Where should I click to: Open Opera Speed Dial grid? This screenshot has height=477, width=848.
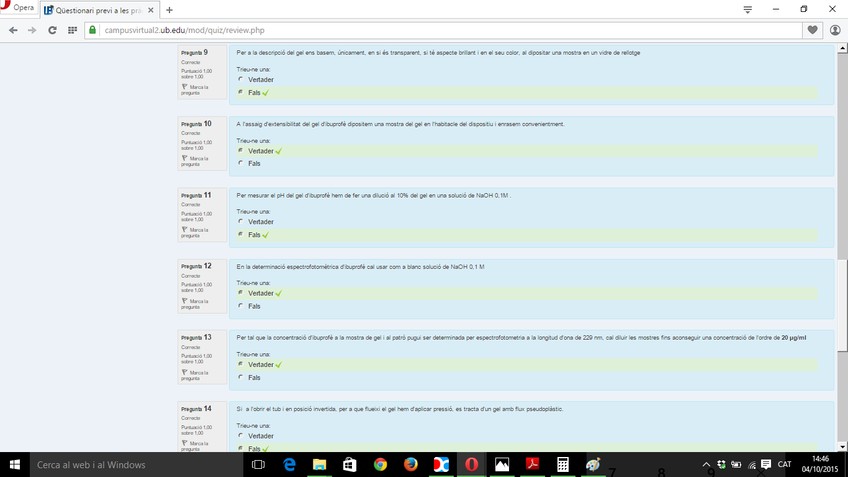click(x=72, y=30)
